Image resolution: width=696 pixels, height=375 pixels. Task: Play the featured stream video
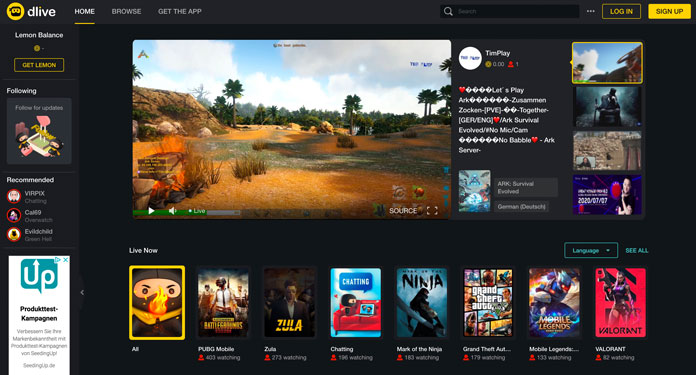click(151, 211)
